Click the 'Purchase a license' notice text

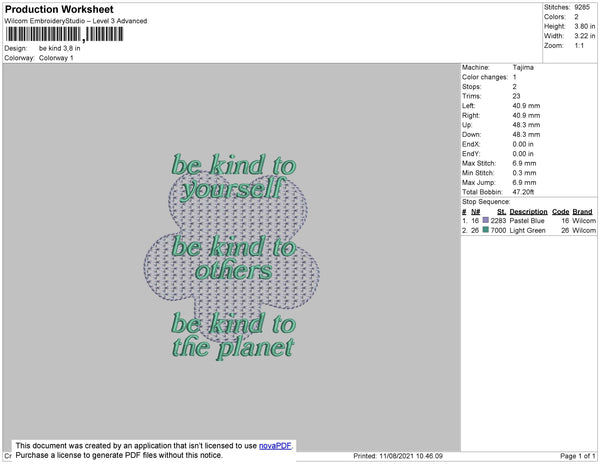coord(119,455)
